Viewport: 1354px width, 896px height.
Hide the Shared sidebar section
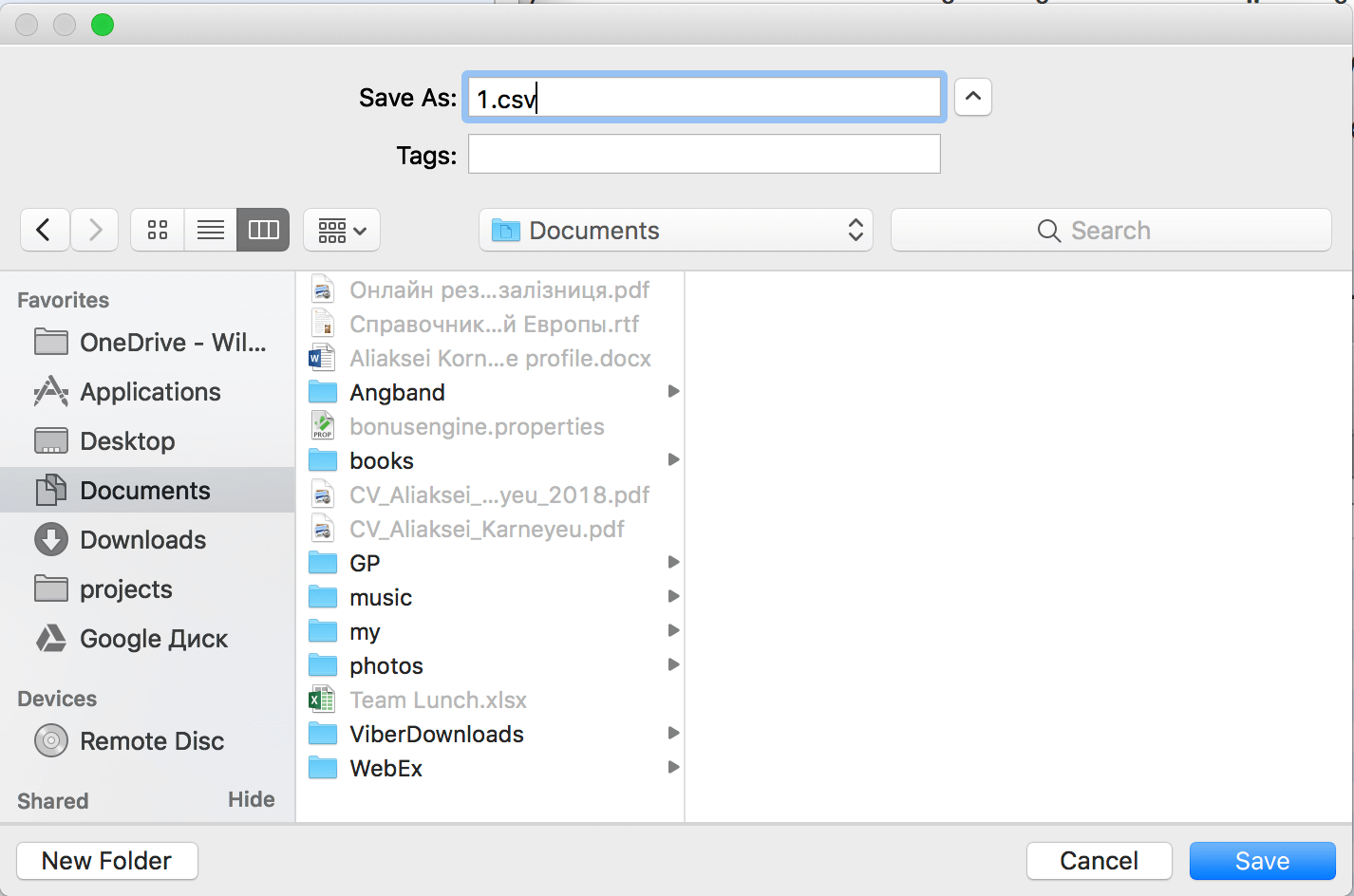click(251, 799)
